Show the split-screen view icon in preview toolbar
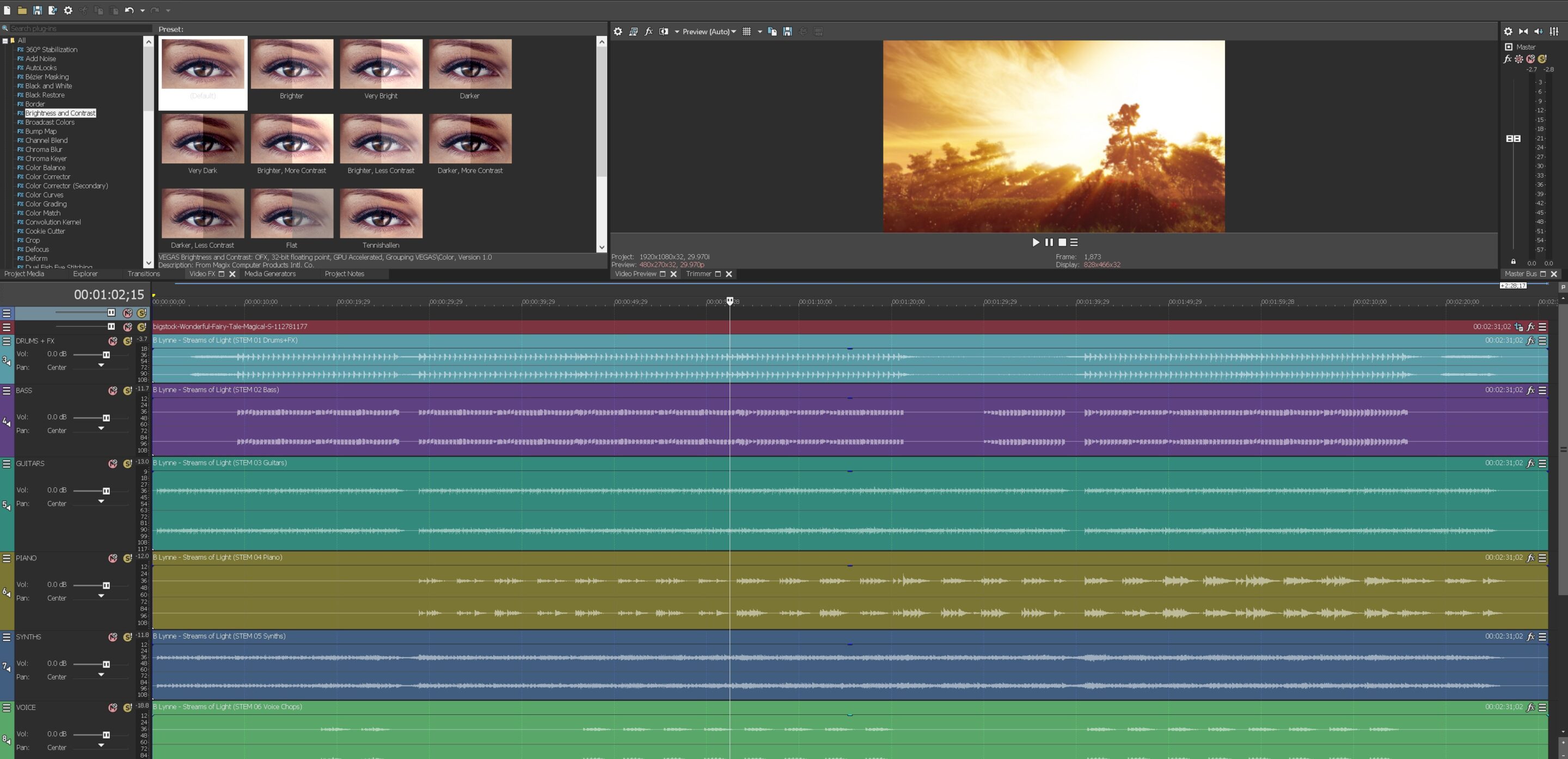The width and height of the screenshot is (1568, 759). [664, 31]
